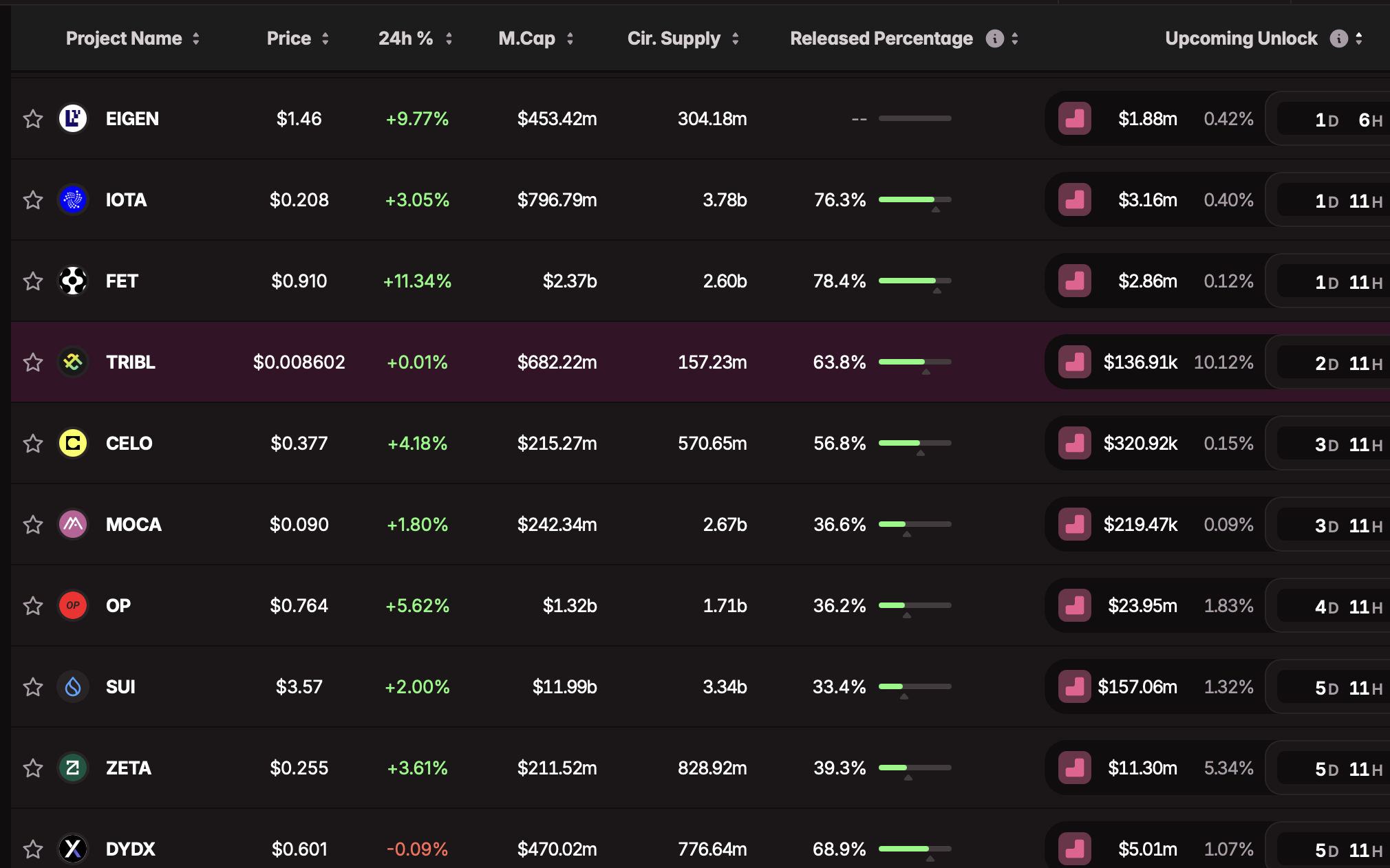Click the DYDX token logo
The width and height of the screenshot is (1390, 868).
(73, 849)
